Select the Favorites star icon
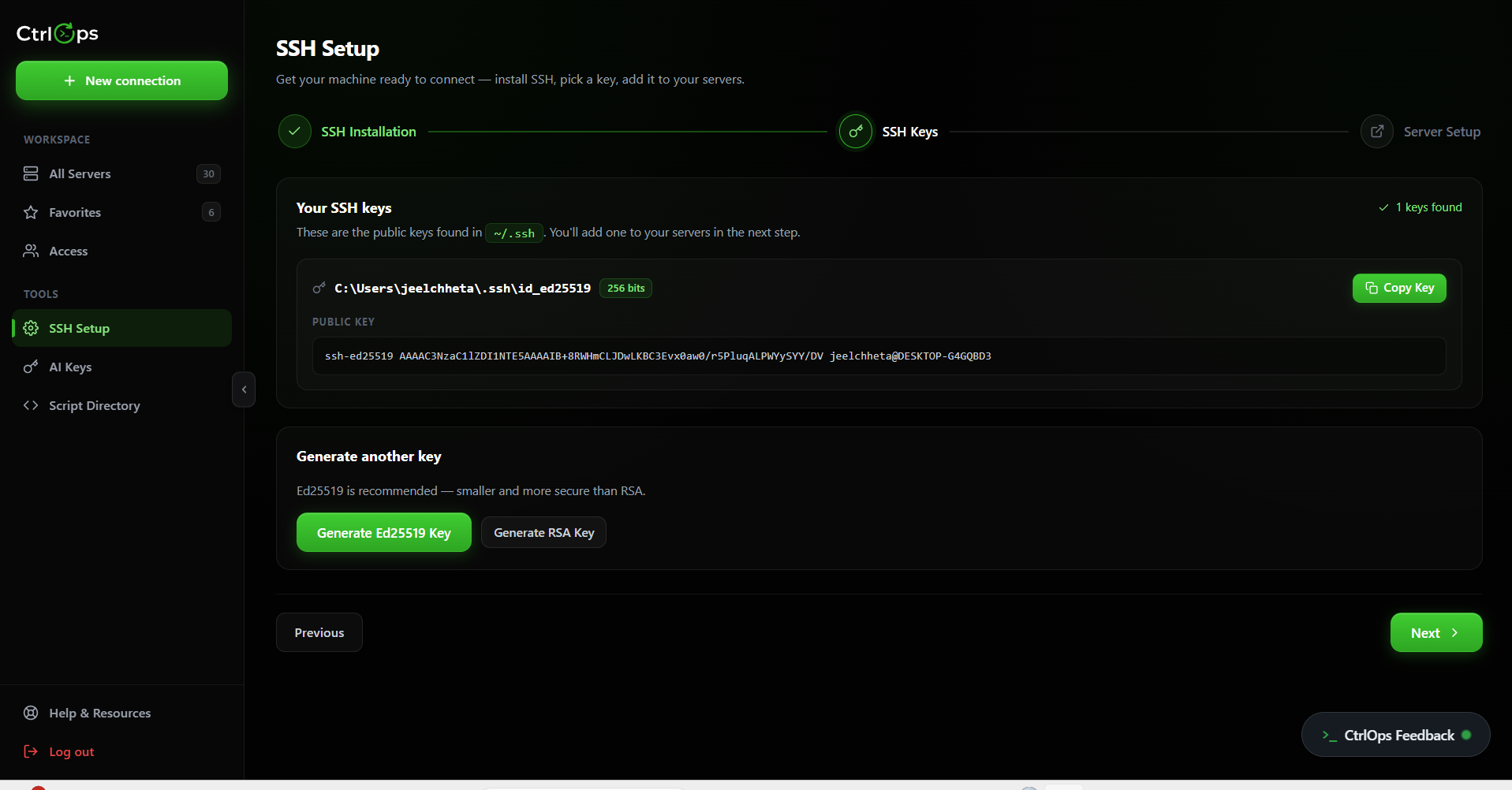This screenshot has height=790, width=1512. click(31, 212)
